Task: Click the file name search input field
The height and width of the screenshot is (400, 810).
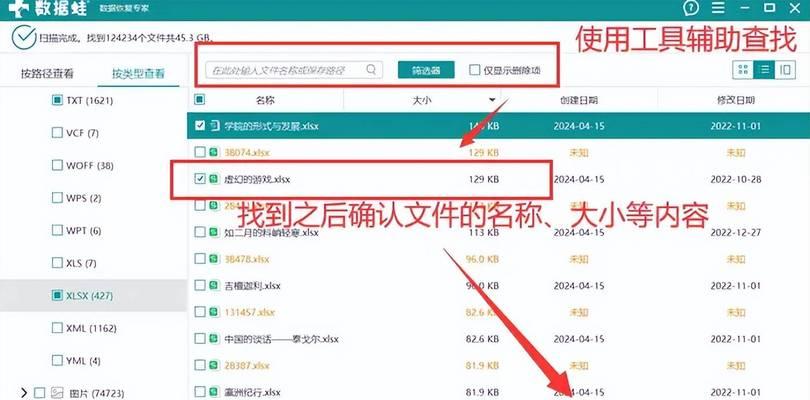Action: point(294,70)
